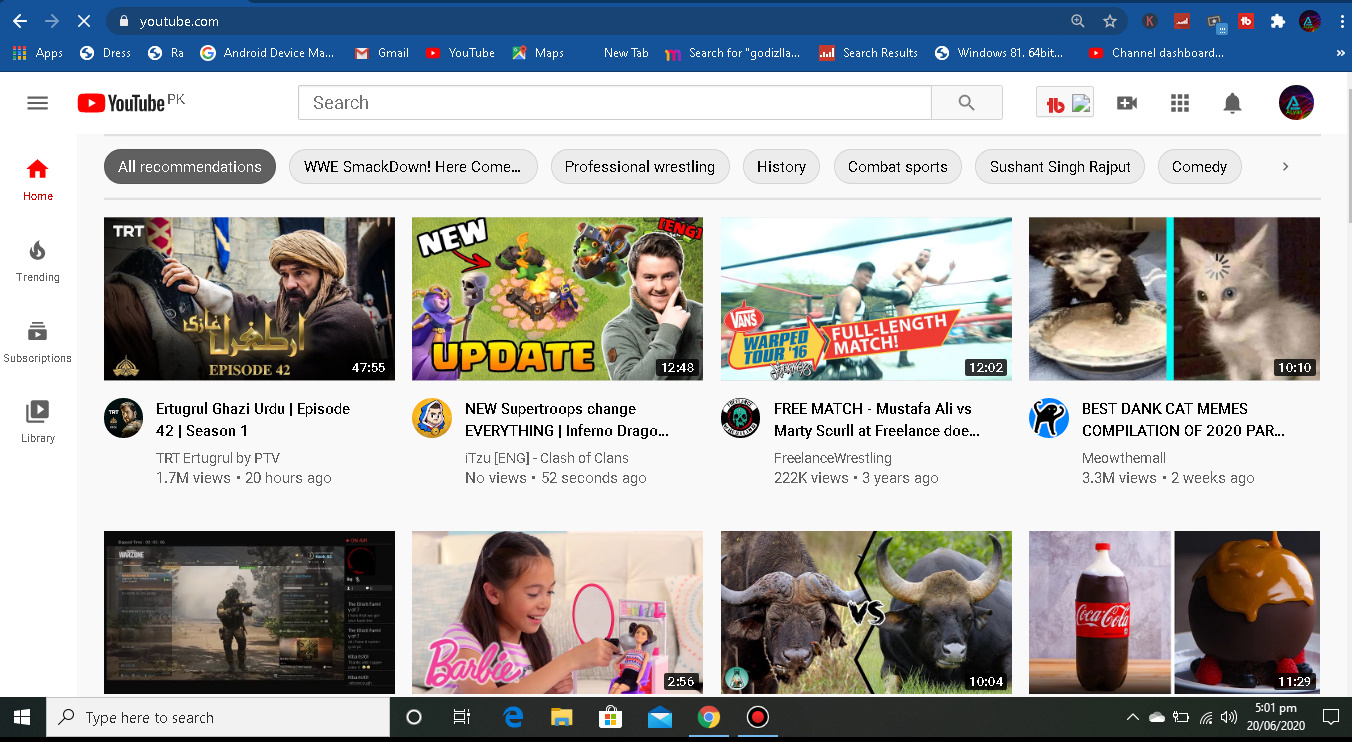Screen dimensions: 1352x742
Task: Open Barbie video thumbnail
Action: coord(557,612)
